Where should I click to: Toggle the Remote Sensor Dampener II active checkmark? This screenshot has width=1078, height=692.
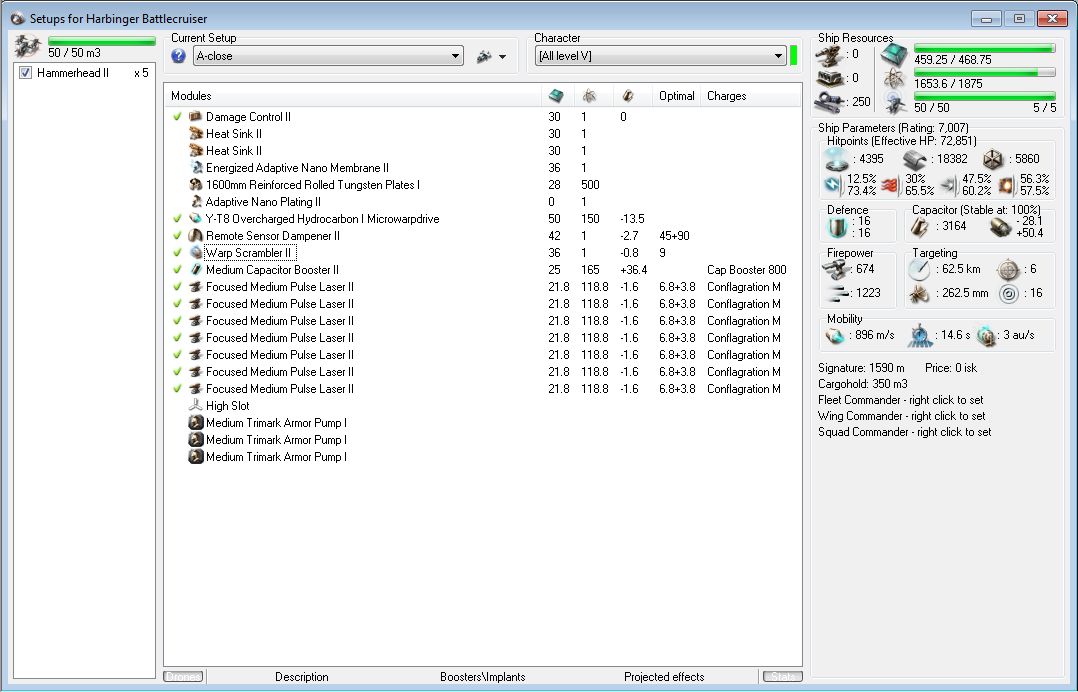coord(177,236)
